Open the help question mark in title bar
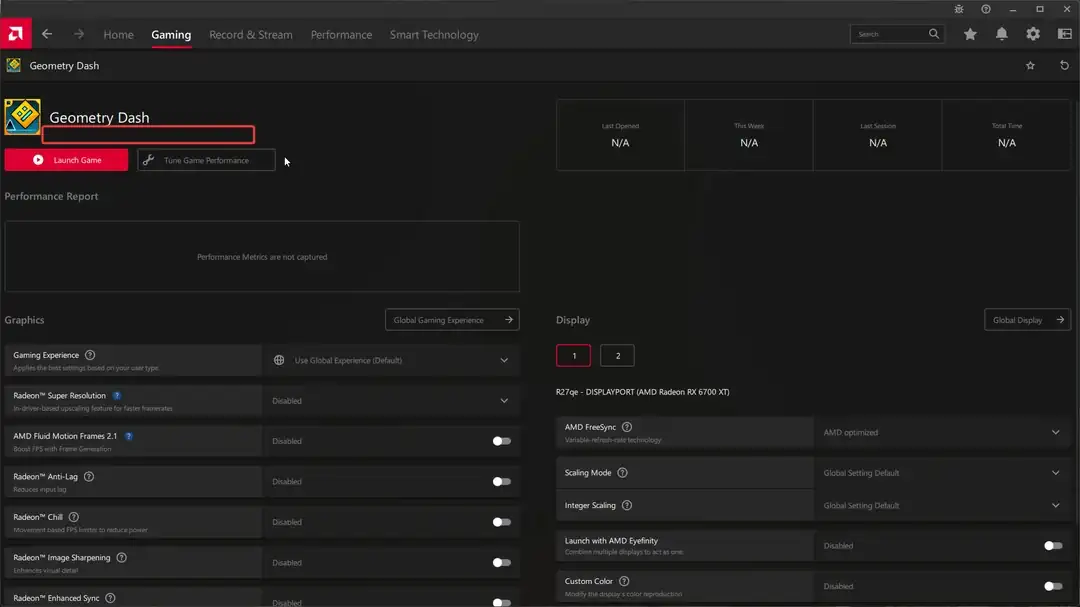1080x607 pixels. tap(986, 9)
